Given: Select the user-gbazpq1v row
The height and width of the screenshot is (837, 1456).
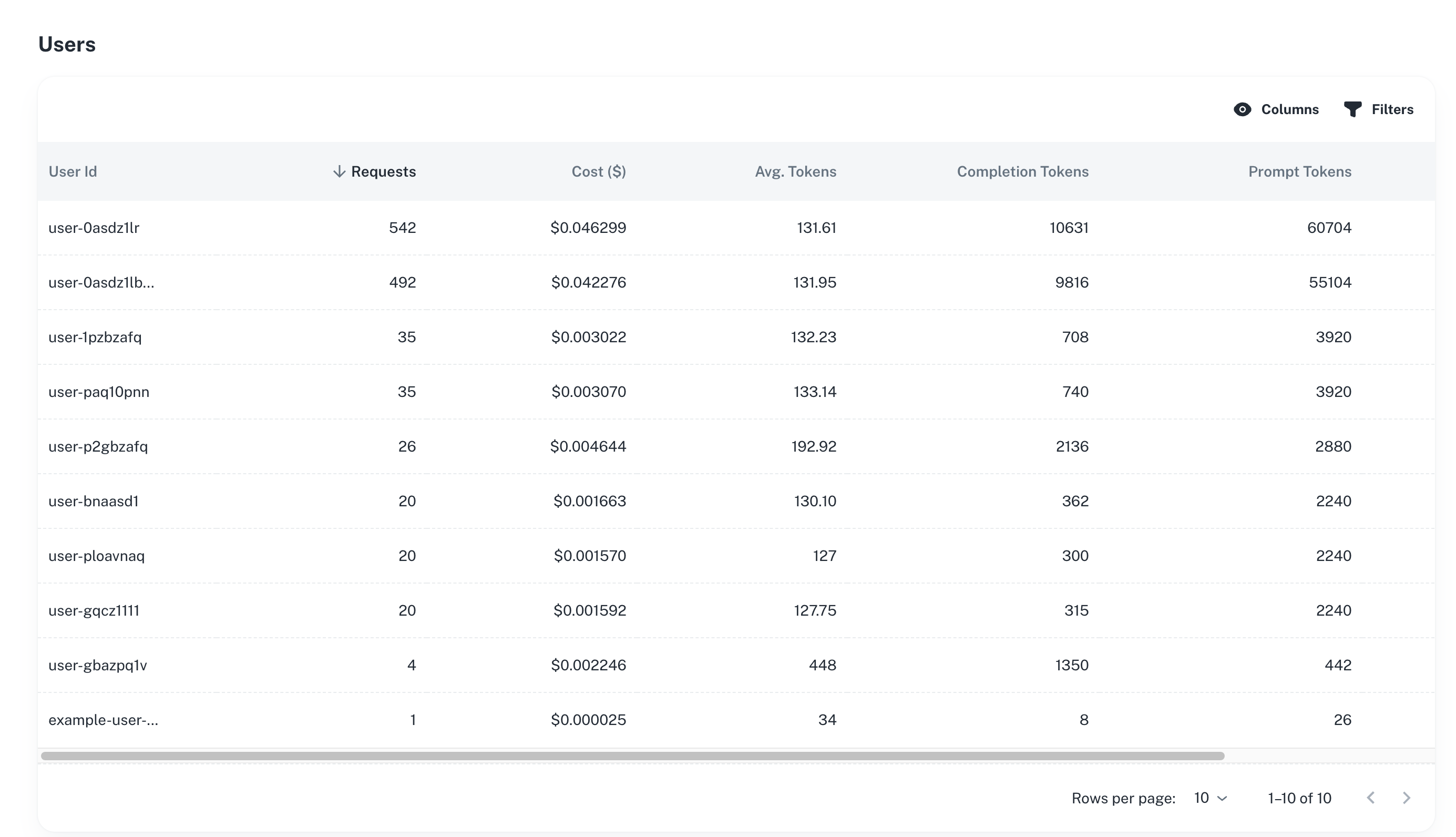Looking at the screenshot, I should tap(98, 665).
